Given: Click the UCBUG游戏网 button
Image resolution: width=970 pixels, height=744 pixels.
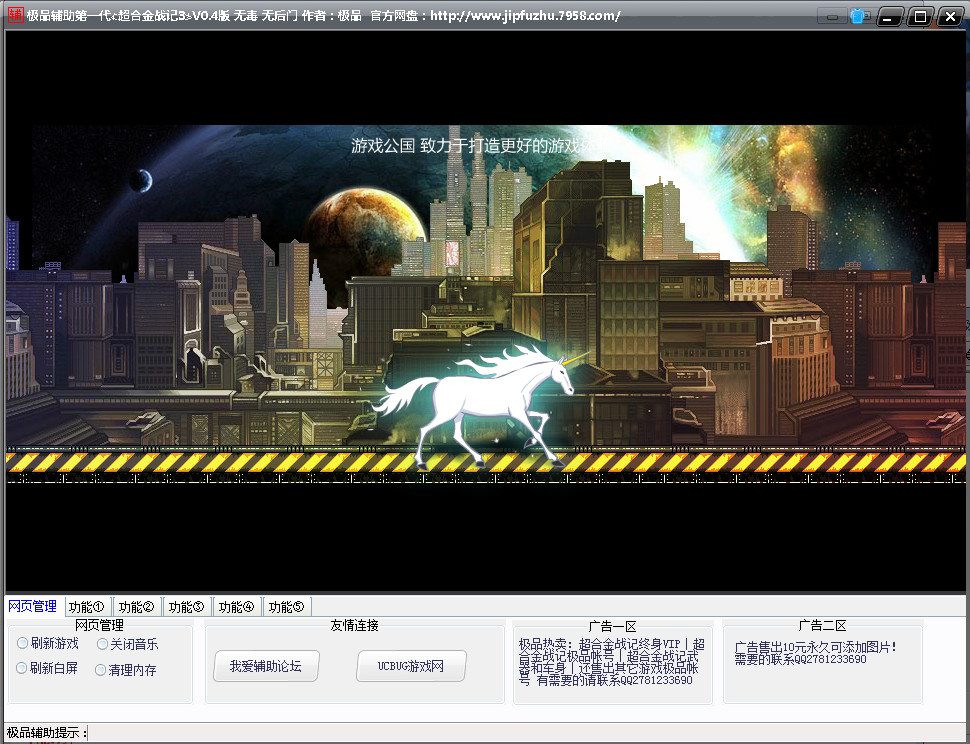Looking at the screenshot, I should (411, 666).
